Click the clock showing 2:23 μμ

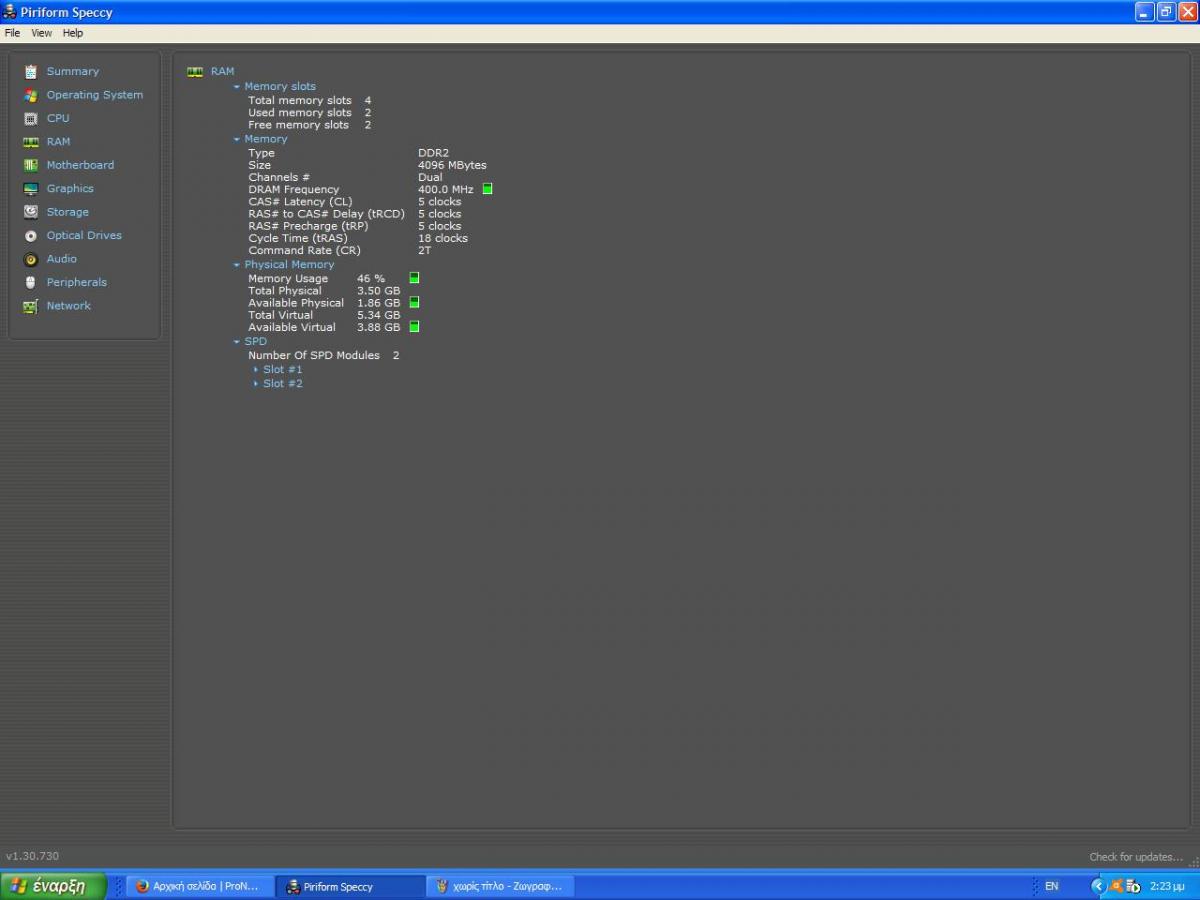tap(1168, 886)
